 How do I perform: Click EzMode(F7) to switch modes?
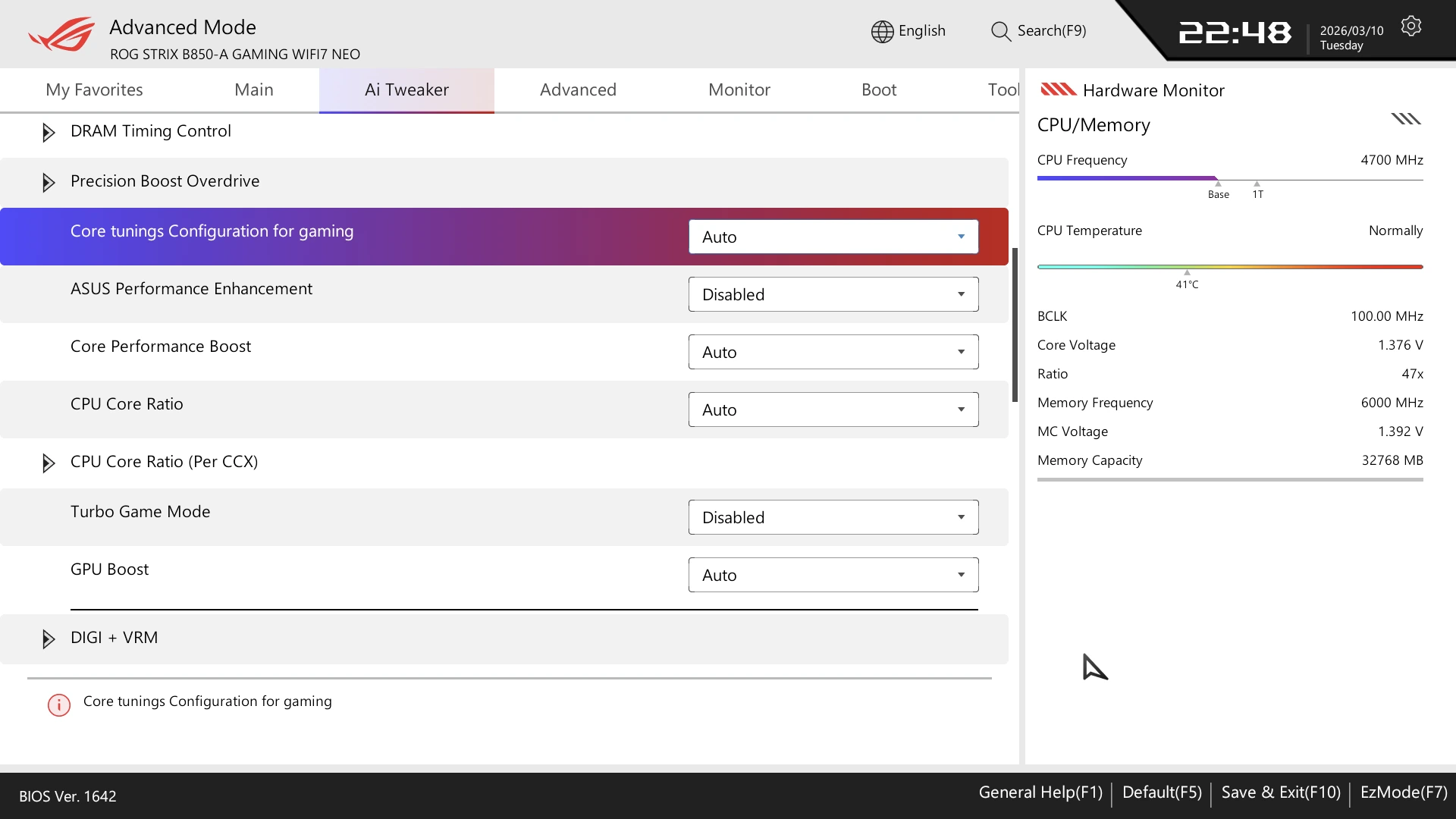(1403, 792)
